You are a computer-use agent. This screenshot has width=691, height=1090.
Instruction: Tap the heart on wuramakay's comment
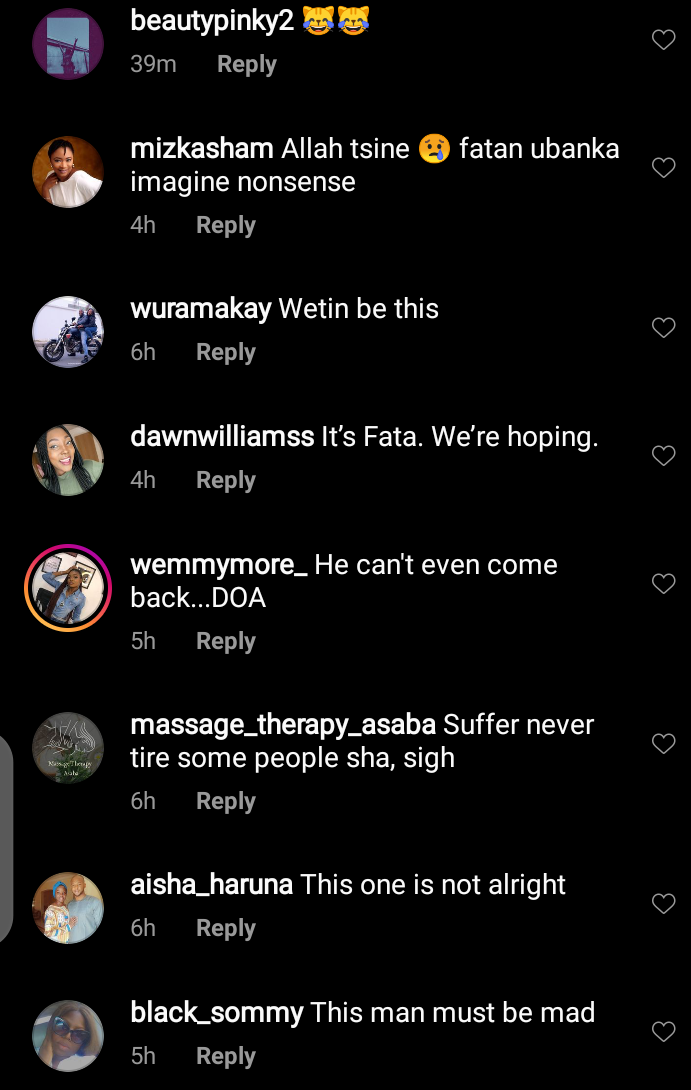(x=663, y=327)
